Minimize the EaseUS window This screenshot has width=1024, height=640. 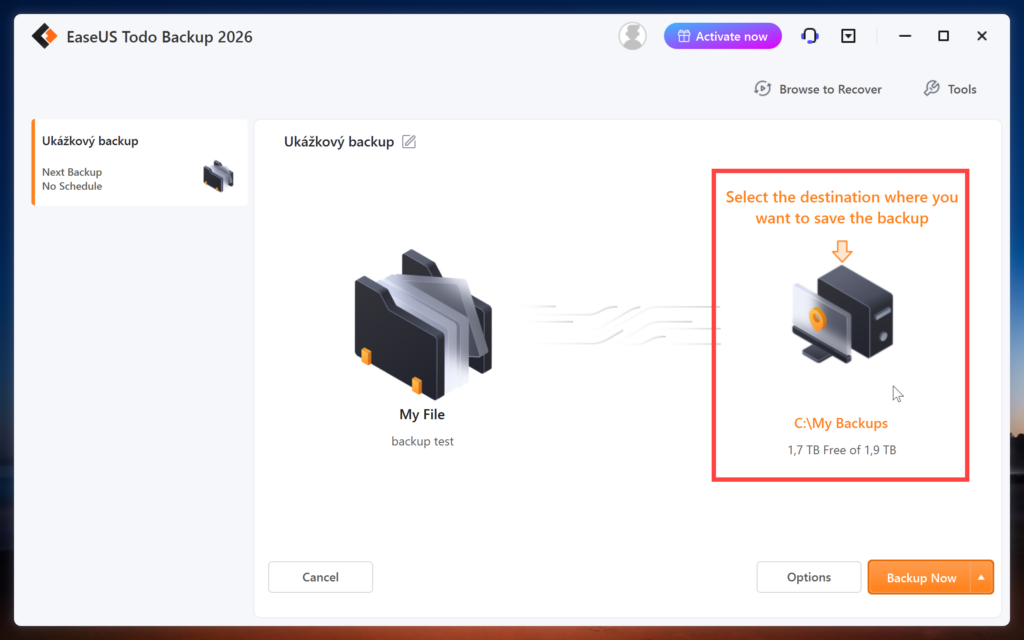[904, 36]
